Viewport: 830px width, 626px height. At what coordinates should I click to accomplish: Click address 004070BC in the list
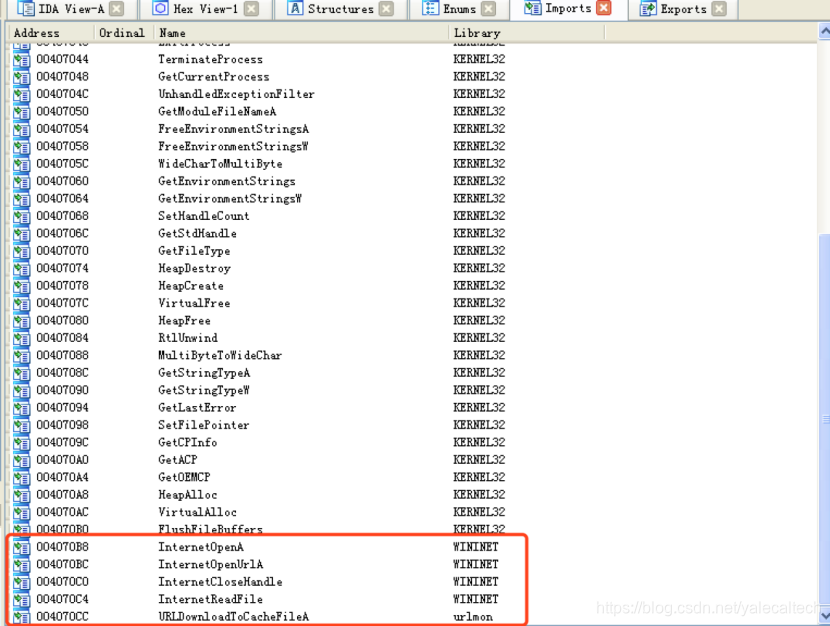click(x=62, y=564)
